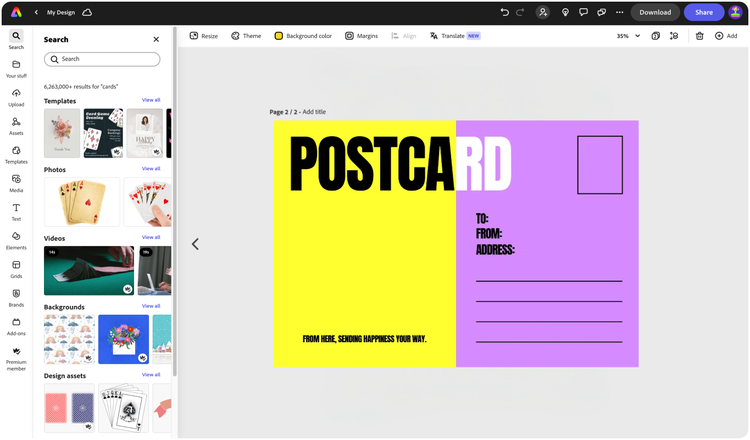The width and height of the screenshot is (750, 440).
Task: Open Your stuff in the sidebar
Action: [x=16, y=69]
